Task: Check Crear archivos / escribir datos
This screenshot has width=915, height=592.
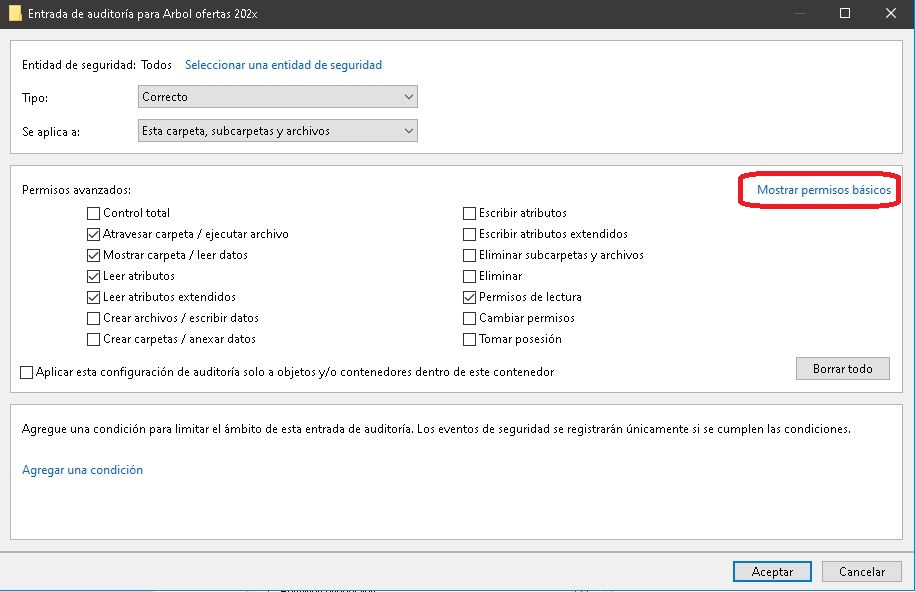Action: click(x=94, y=318)
